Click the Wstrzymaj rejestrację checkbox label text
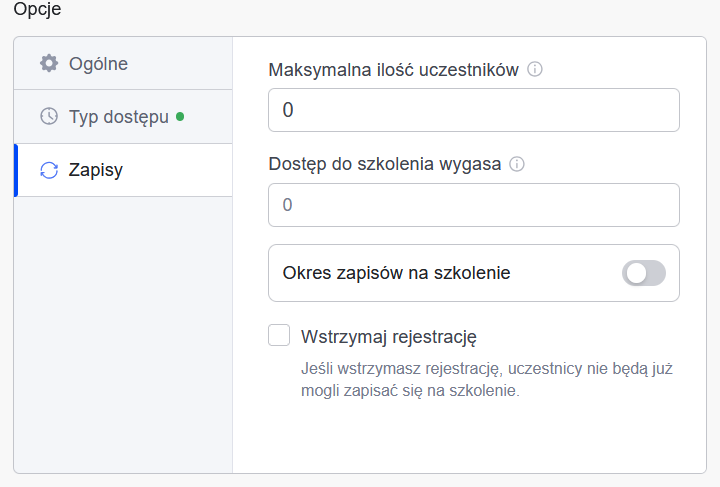720x487 pixels. coord(389,336)
